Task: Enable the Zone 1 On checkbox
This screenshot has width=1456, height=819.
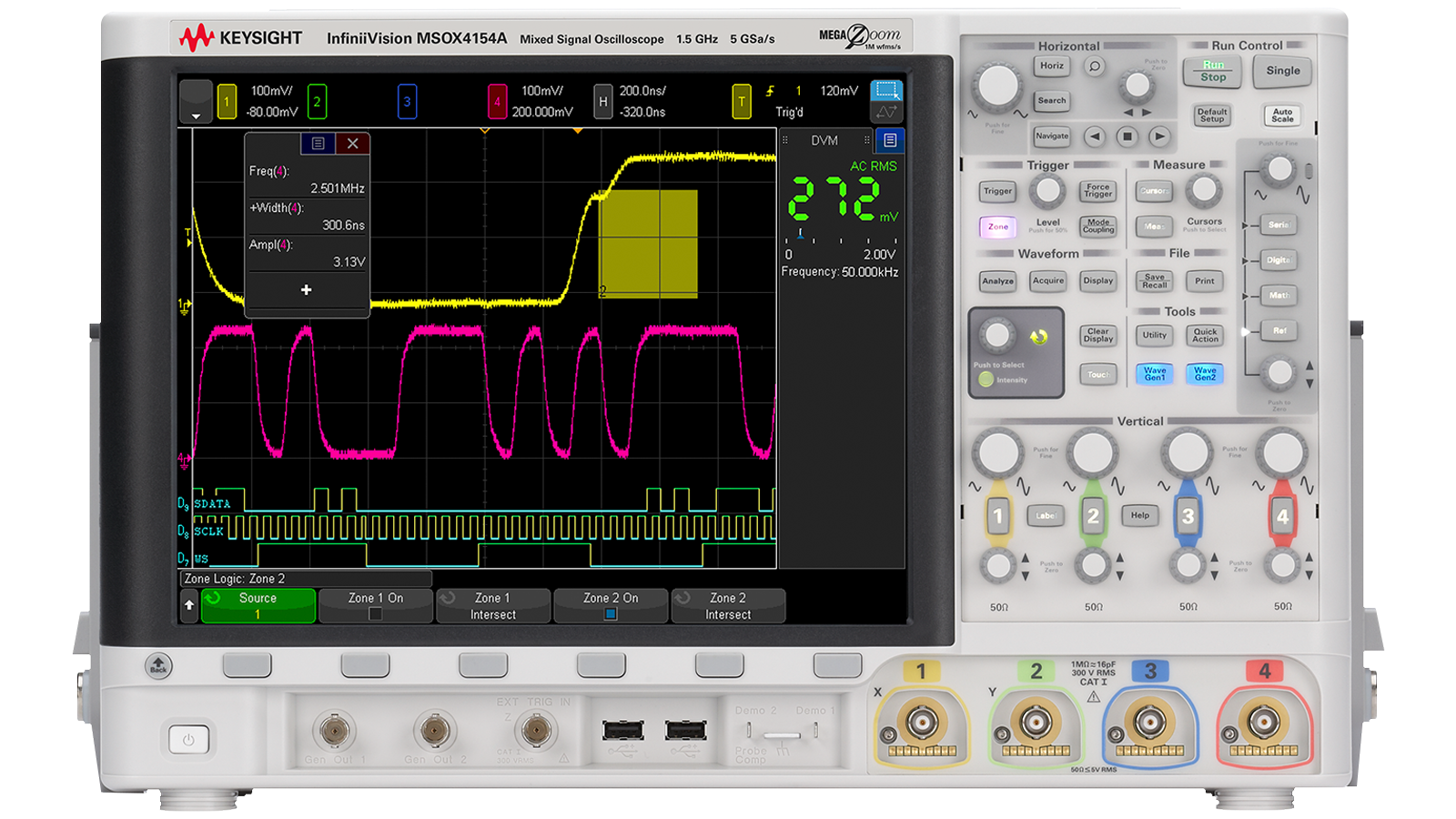Action: pyautogui.click(x=375, y=614)
